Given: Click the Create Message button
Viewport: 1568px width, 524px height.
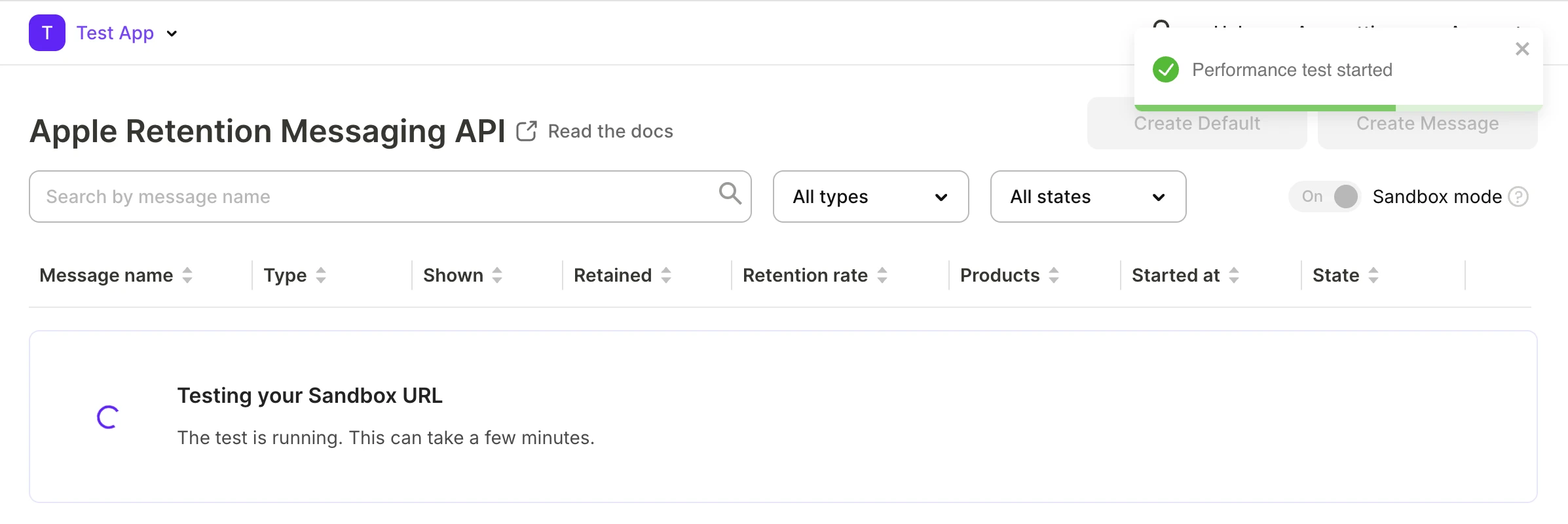Looking at the screenshot, I should click(x=1427, y=123).
